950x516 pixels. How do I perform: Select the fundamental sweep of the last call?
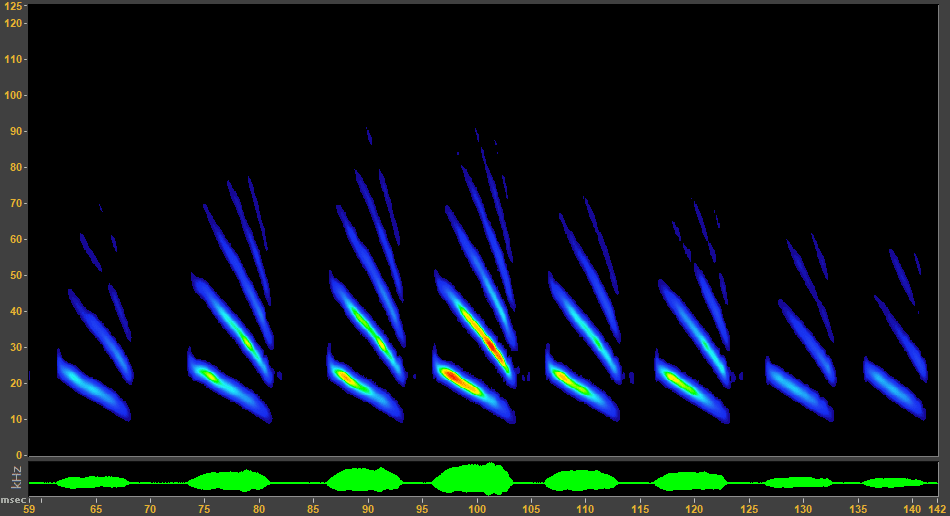pos(895,389)
